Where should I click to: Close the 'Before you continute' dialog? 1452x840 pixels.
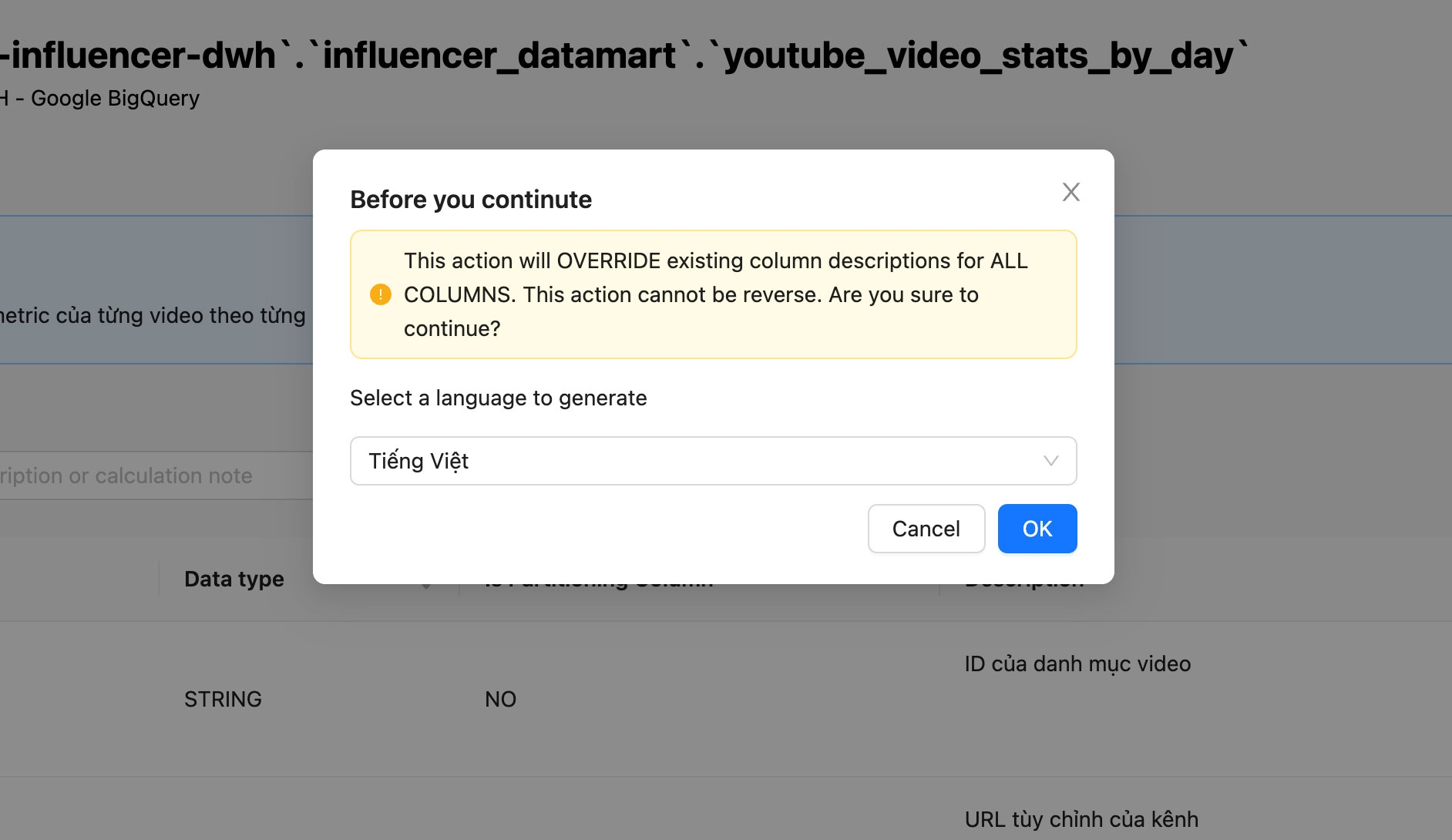point(1071,192)
